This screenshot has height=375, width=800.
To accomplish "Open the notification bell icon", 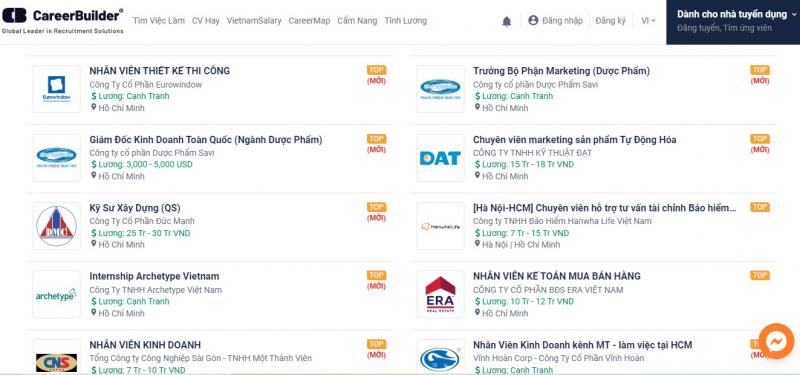I will (506, 21).
